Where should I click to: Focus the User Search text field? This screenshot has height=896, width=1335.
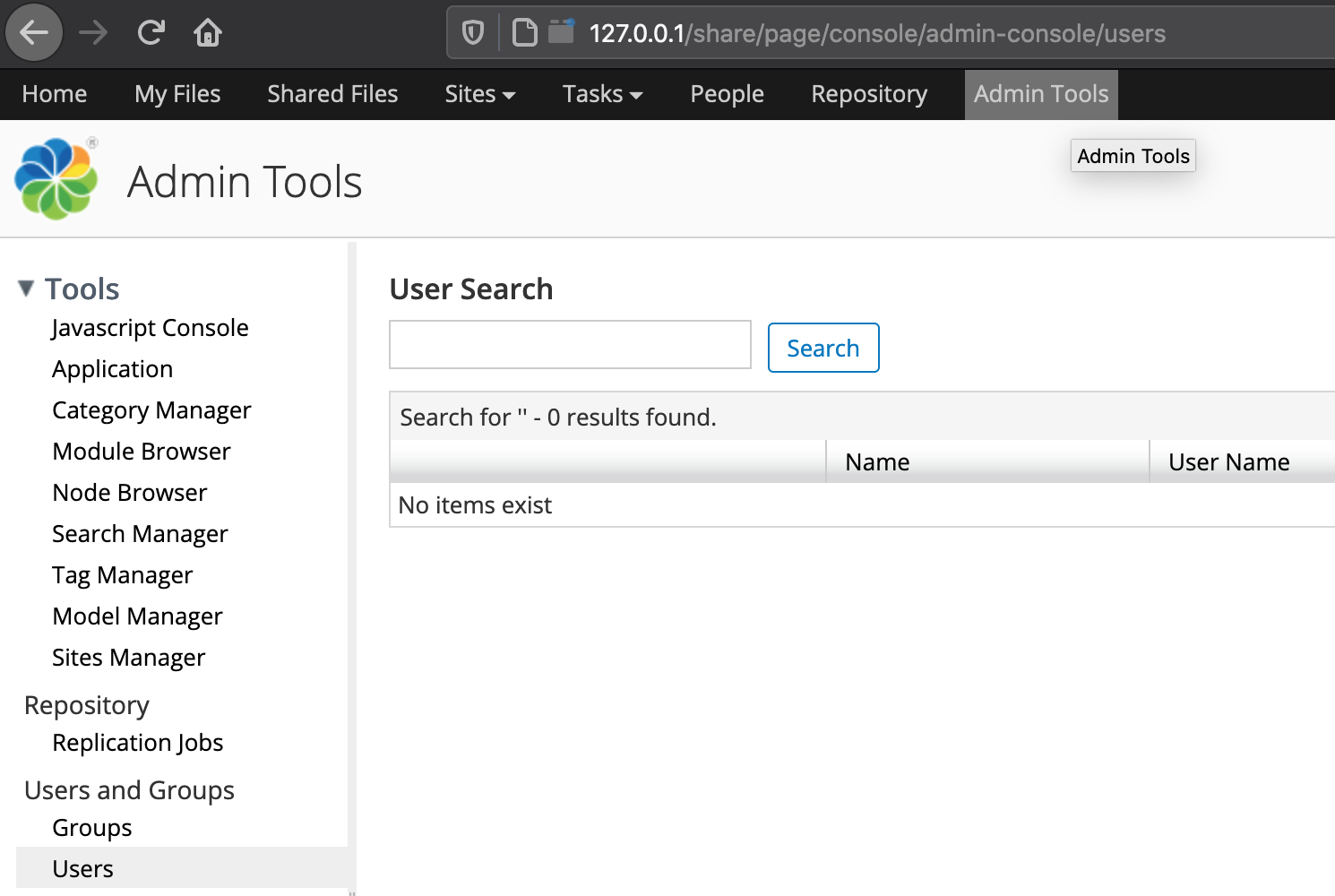click(570, 345)
